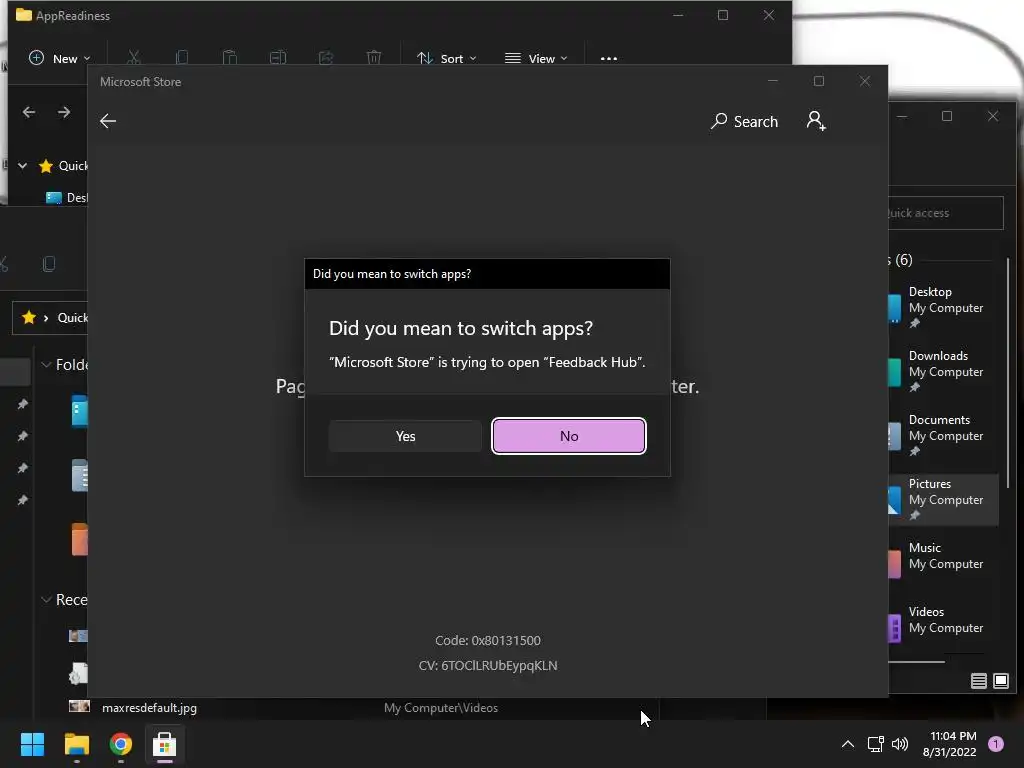Click the first pin icon in left navigation pane
The width and height of the screenshot is (1024, 768).
point(22,404)
